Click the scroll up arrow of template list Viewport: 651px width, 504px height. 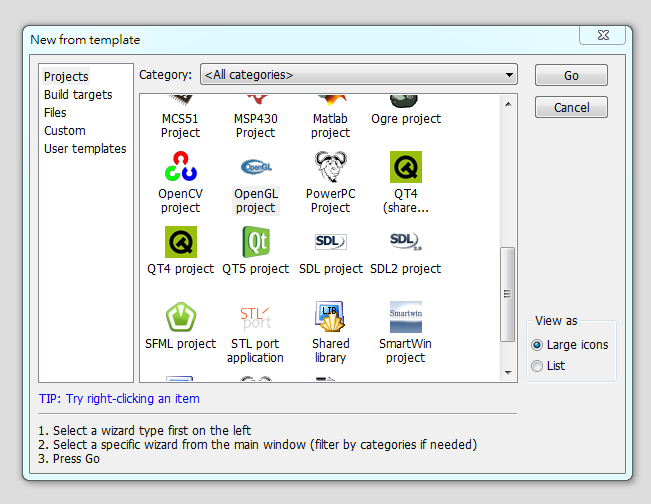pyautogui.click(x=508, y=104)
